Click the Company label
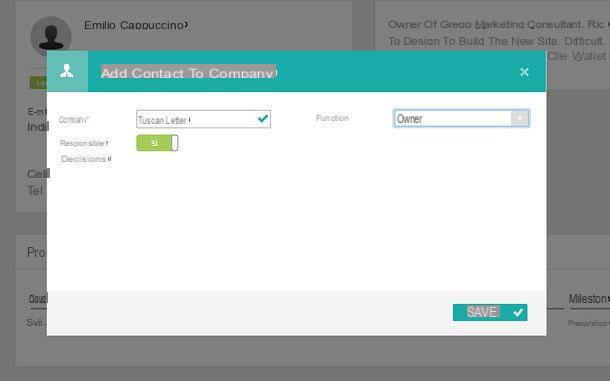Screen dimensions: 610x381 [74, 119]
